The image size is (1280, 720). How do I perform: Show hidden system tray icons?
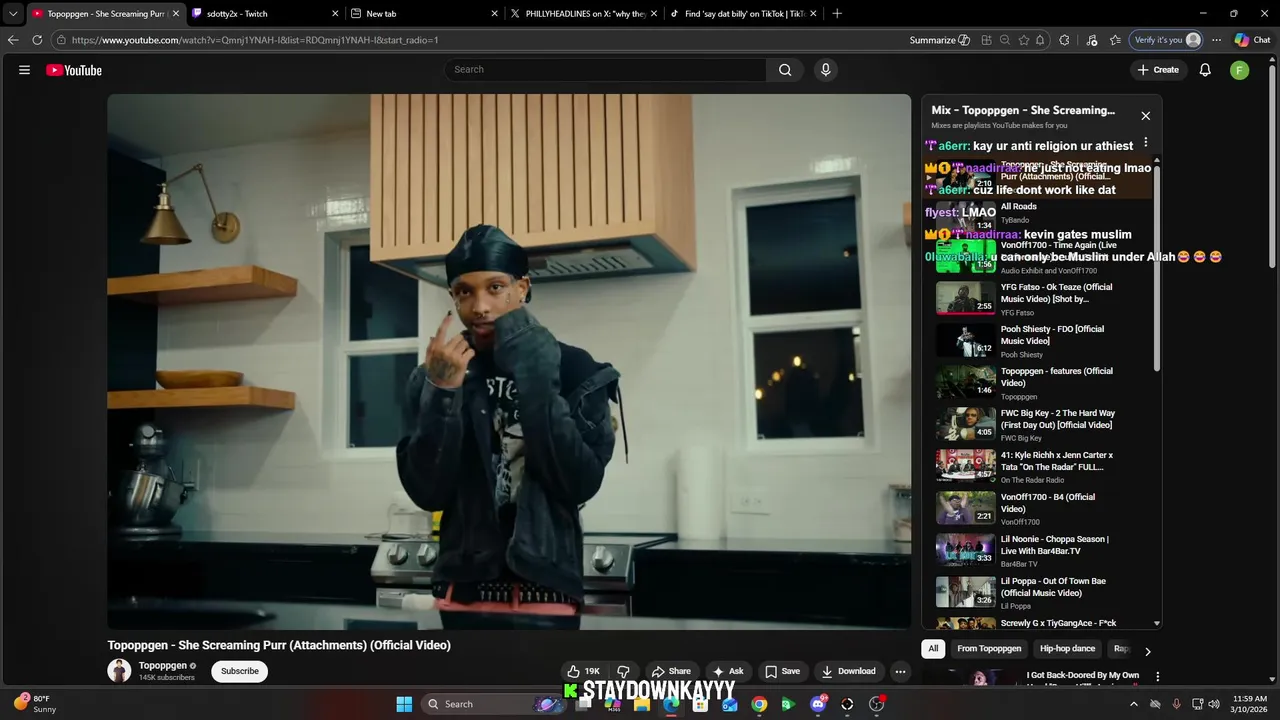point(1134,704)
